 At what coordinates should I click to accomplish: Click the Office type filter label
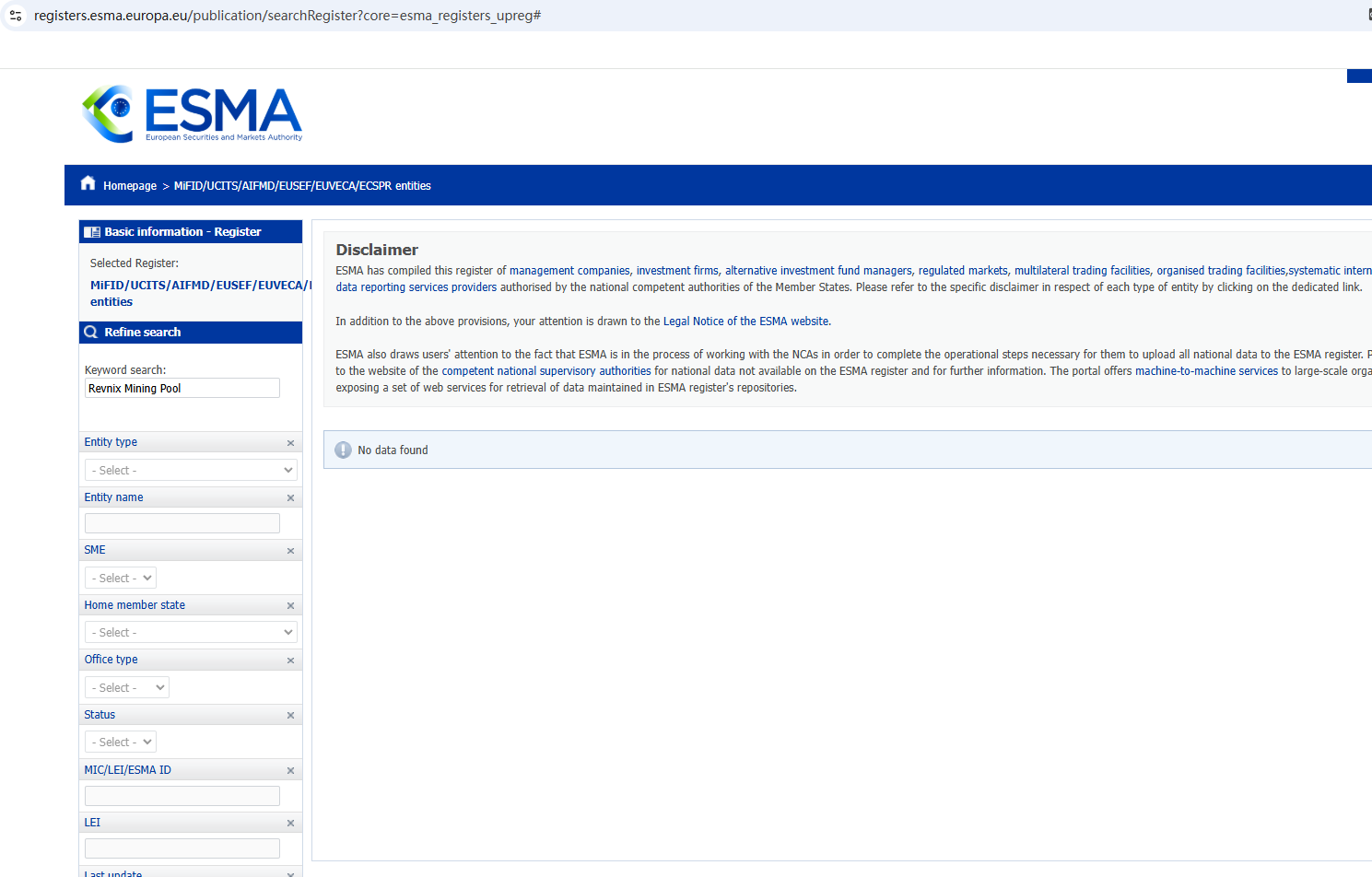coord(111,660)
